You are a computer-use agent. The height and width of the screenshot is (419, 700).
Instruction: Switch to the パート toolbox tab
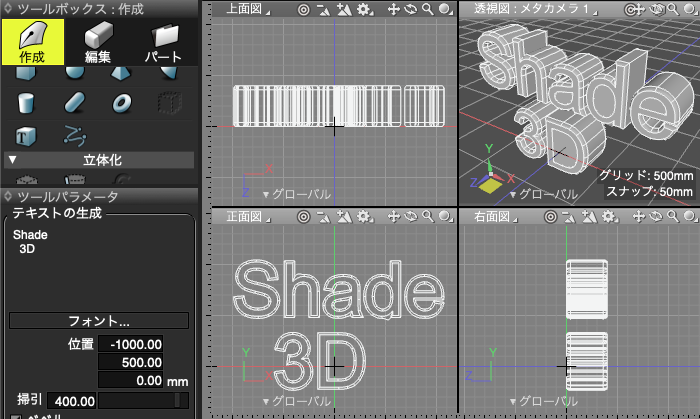pos(163,41)
